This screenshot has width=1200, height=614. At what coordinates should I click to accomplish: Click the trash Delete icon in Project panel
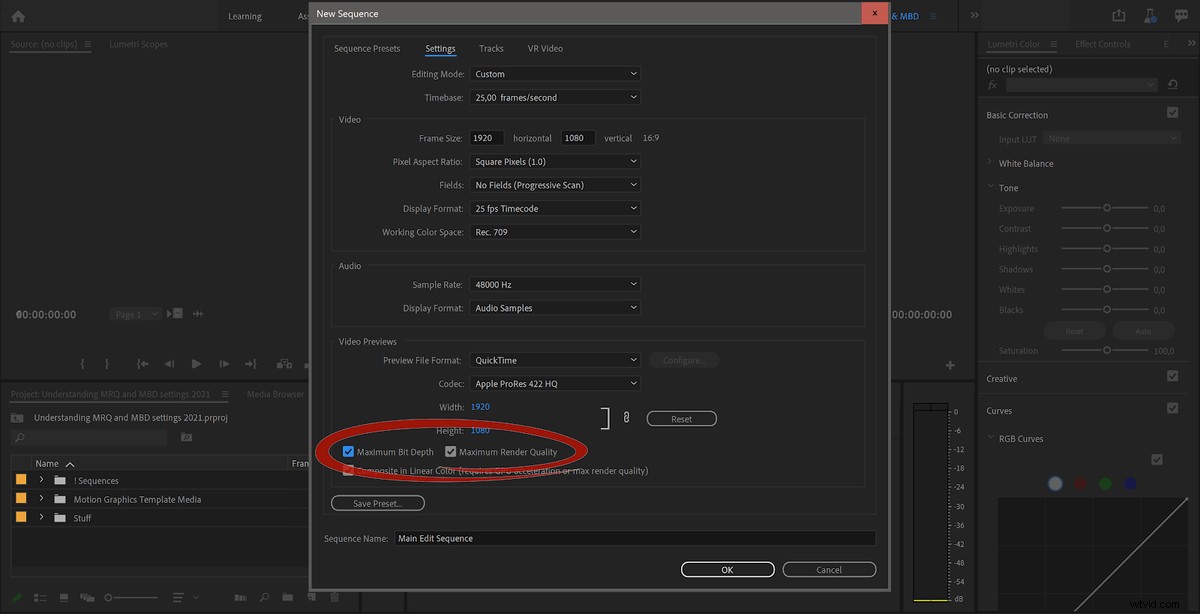tap(334, 597)
